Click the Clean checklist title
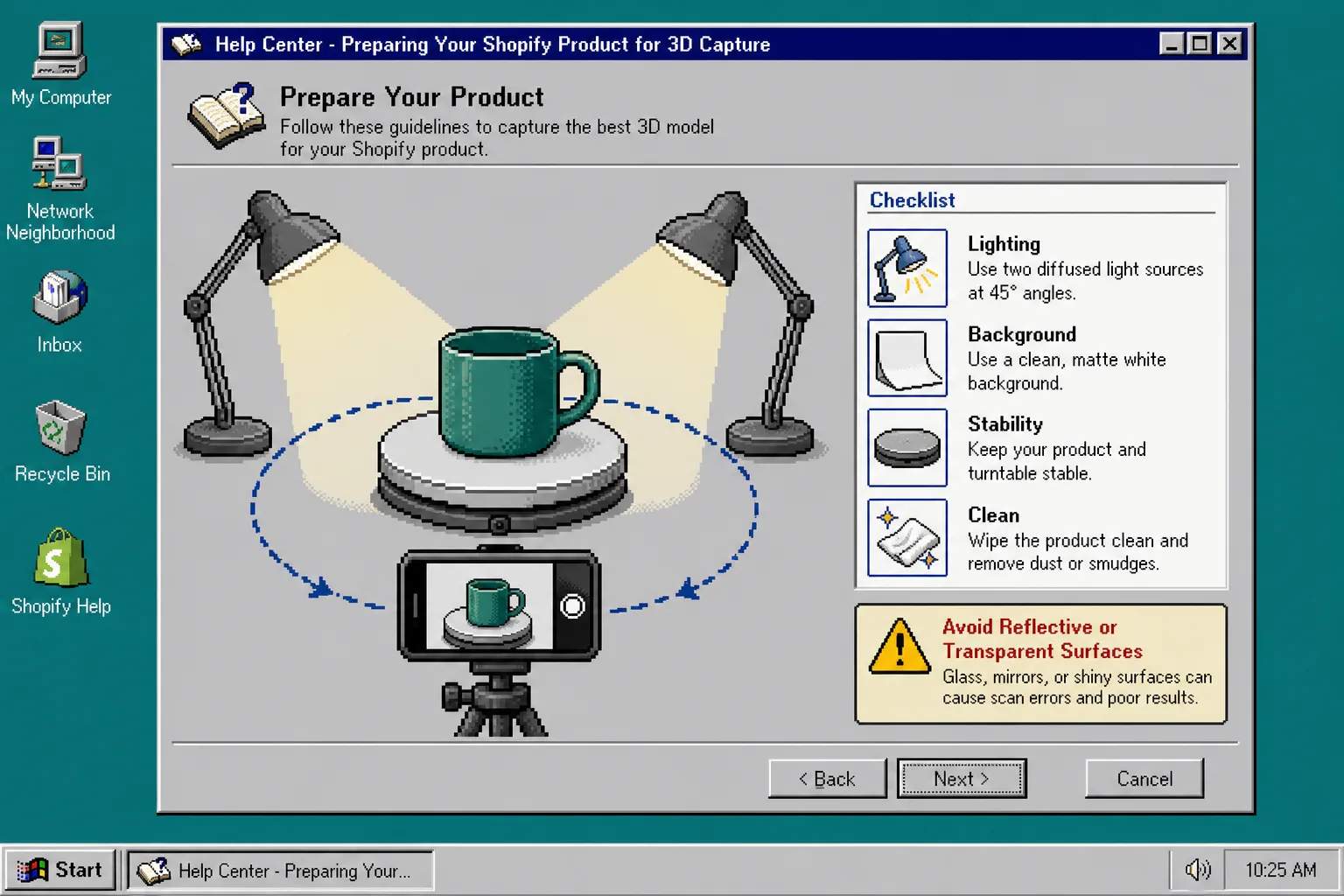Viewport: 1344px width, 896px height. (993, 515)
